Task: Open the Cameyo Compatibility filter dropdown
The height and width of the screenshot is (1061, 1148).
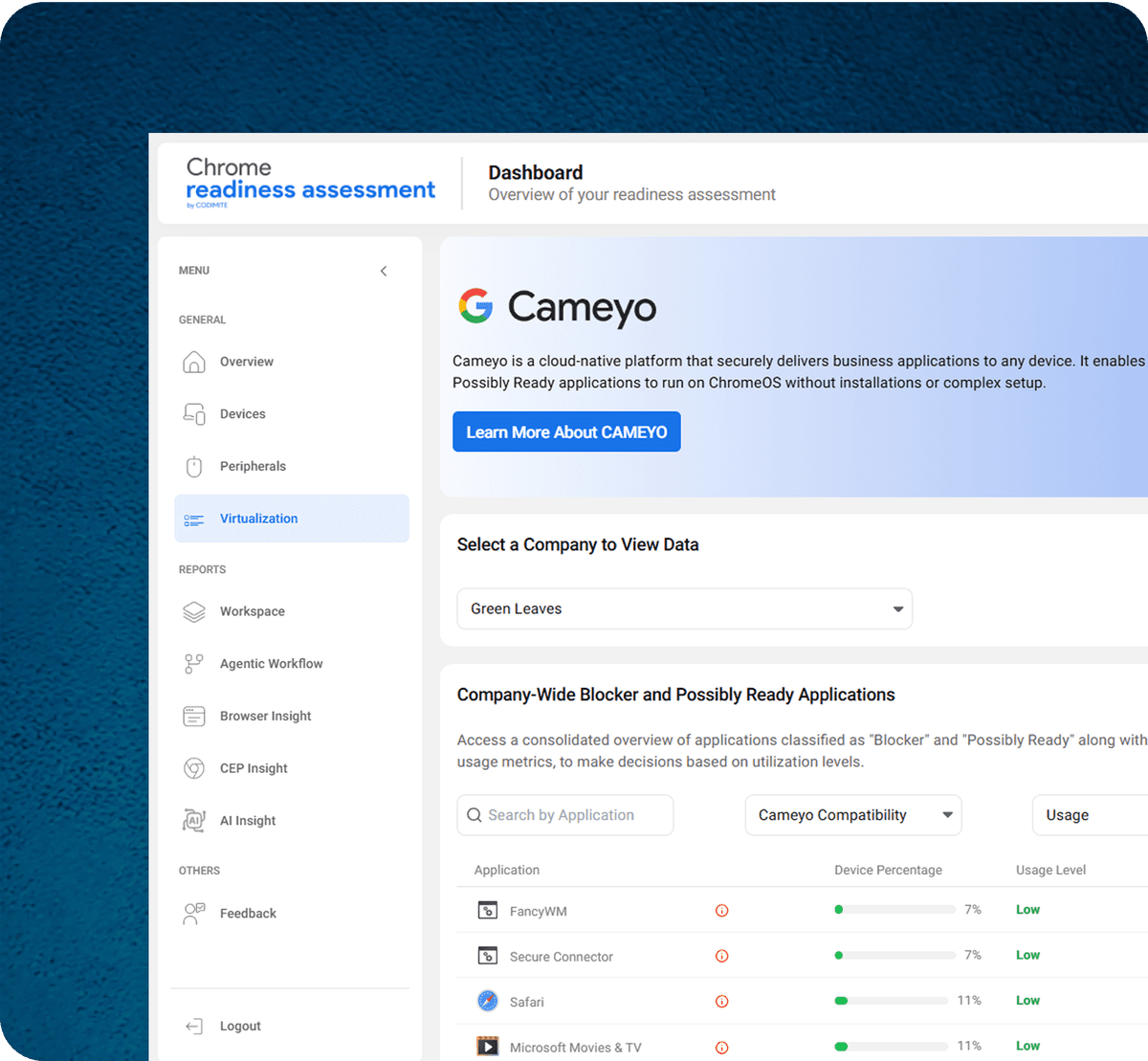Action: 853,815
